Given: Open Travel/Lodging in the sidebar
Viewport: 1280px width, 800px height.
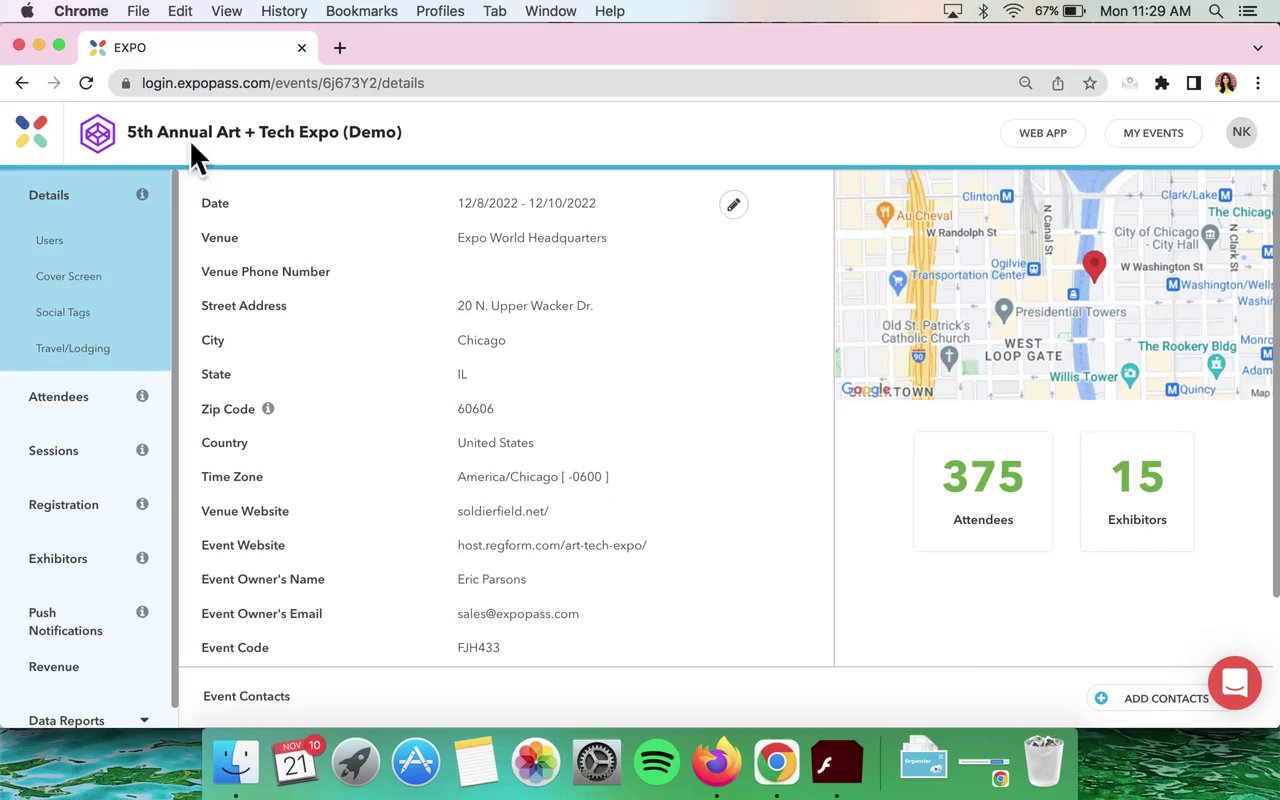Looking at the screenshot, I should click(73, 348).
